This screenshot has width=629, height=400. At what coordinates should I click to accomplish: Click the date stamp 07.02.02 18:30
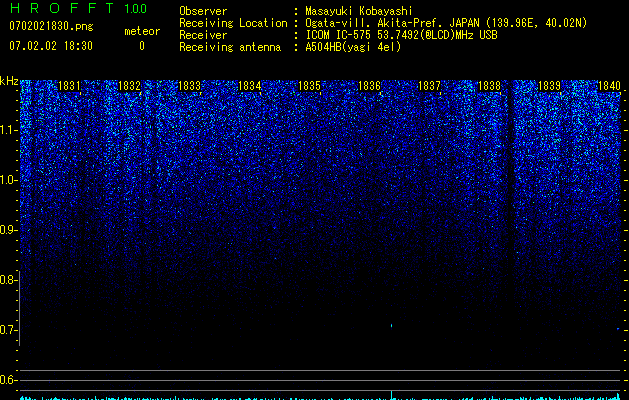51,46
